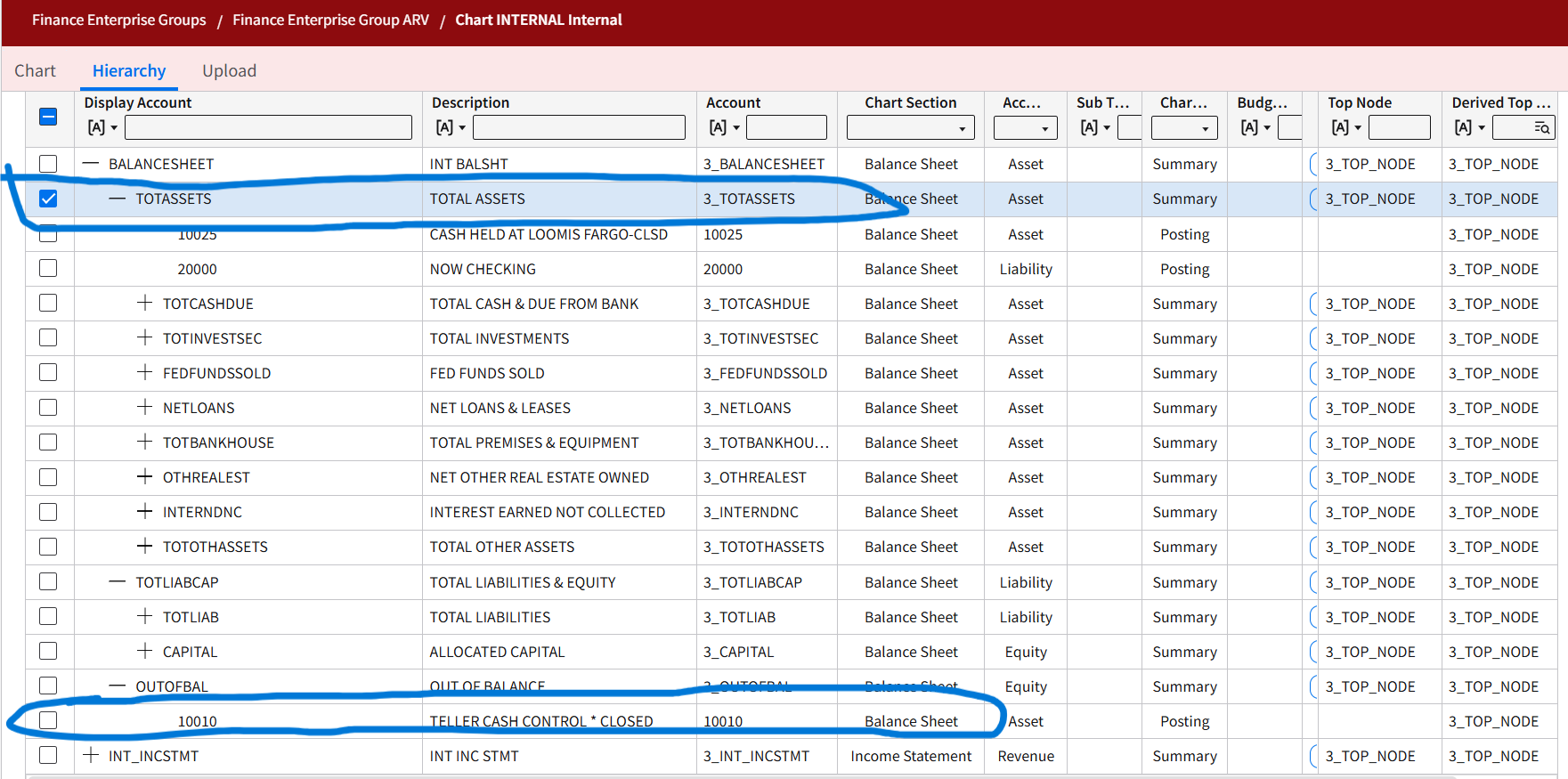The height and width of the screenshot is (779, 1568).
Task: Sort by the Display Account column header
Action: point(138,102)
